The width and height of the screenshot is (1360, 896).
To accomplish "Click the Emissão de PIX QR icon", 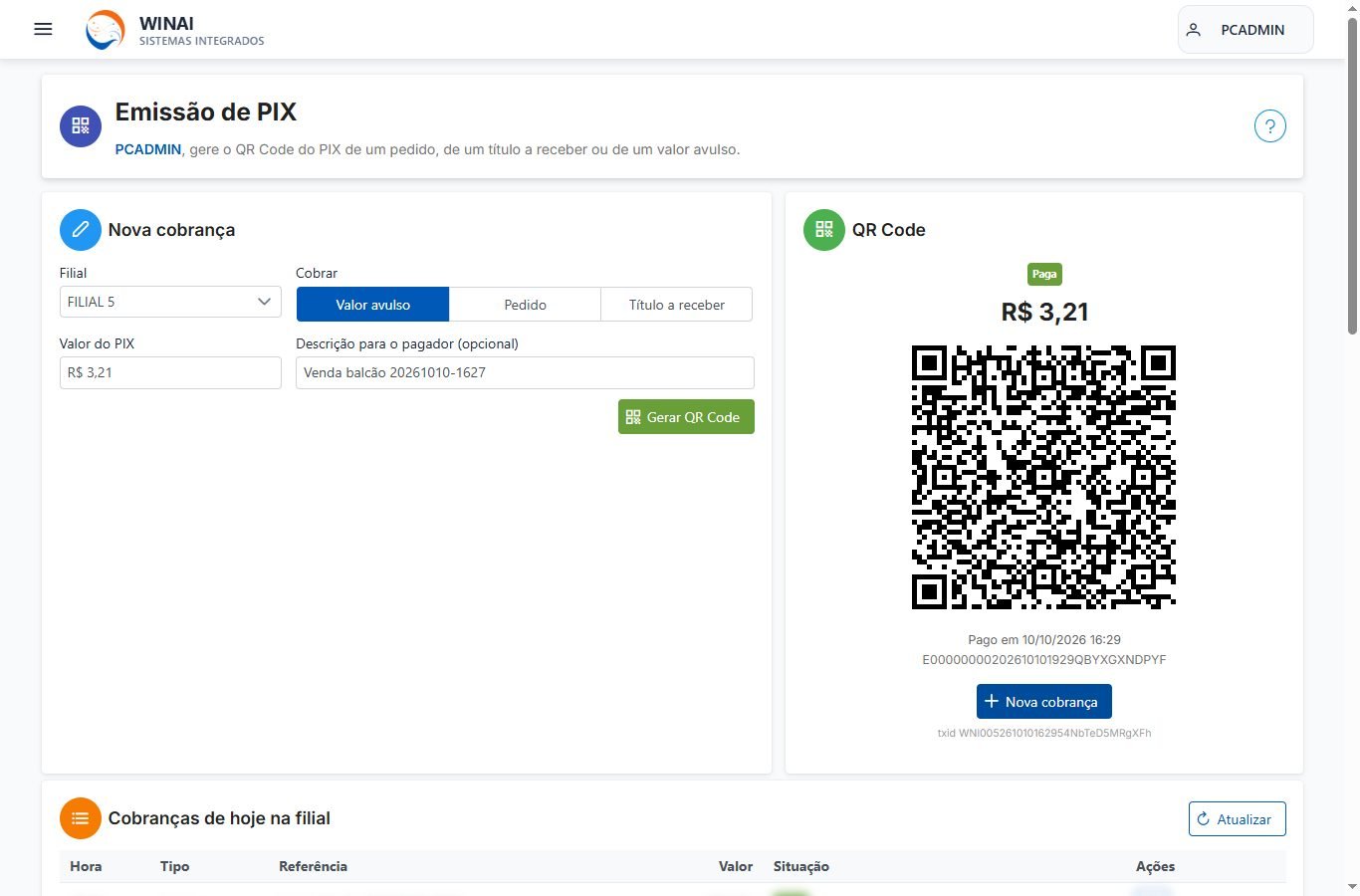I will click(81, 126).
